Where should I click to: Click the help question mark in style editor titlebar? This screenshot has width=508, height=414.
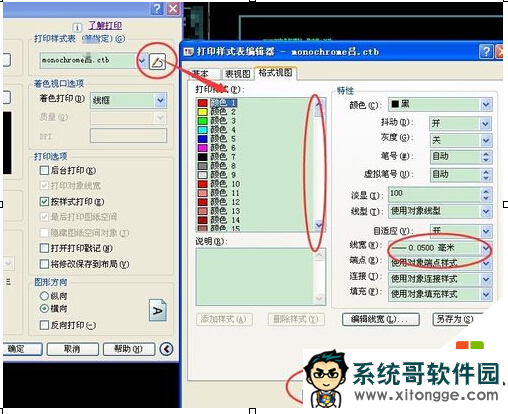pyautogui.click(x=486, y=52)
